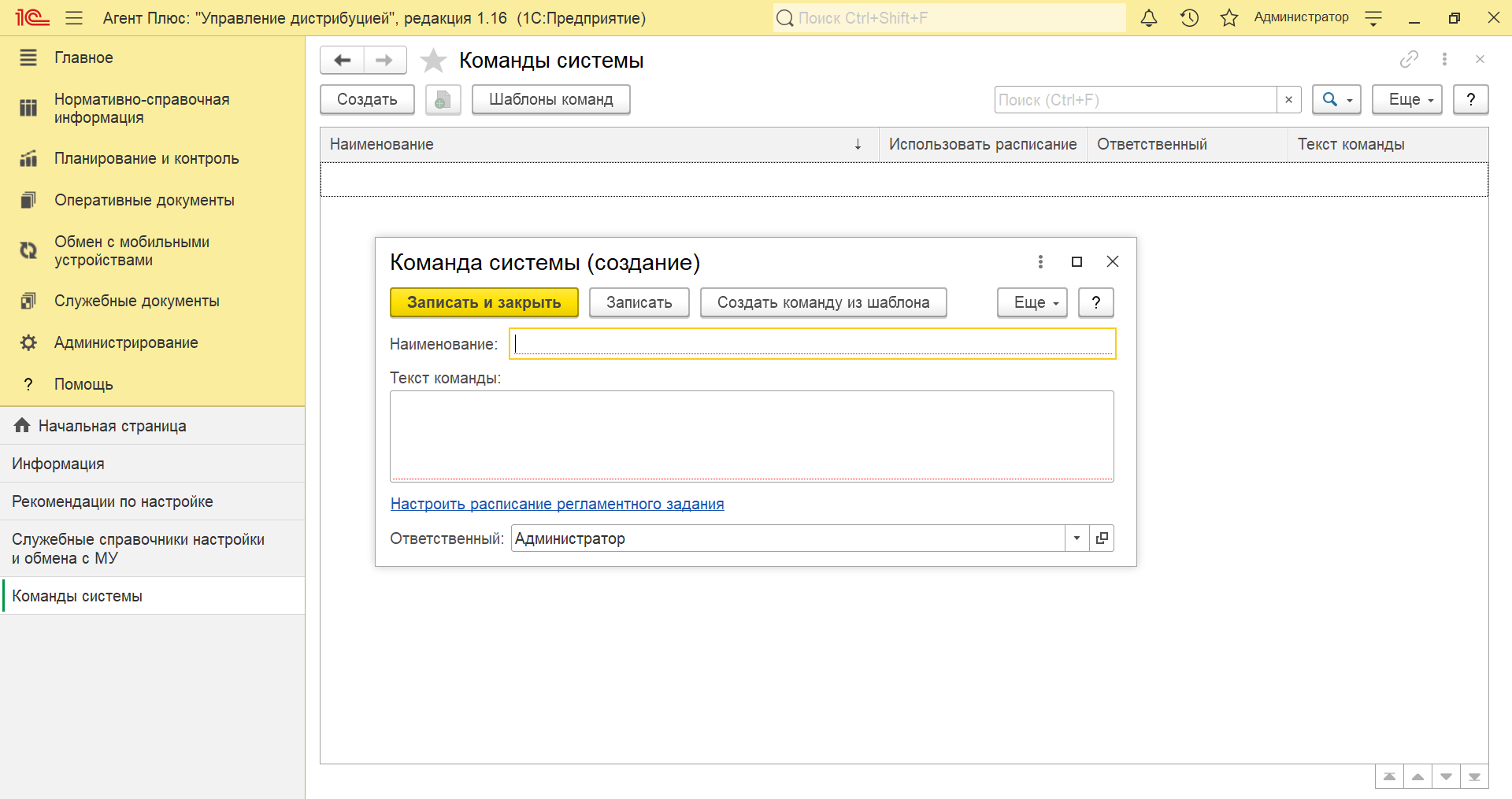Get link to Команды системы page
Image resolution: width=1512 pixels, height=799 pixels.
pyautogui.click(x=1409, y=59)
